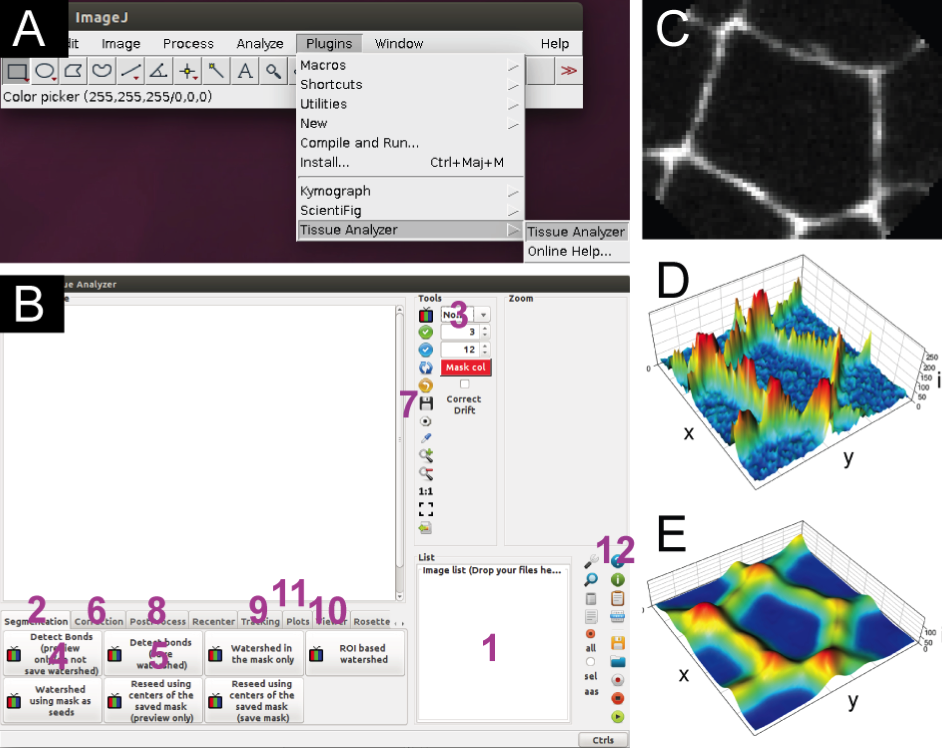
Task: Click the green arrow export icon in Tools
Action: (425, 528)
